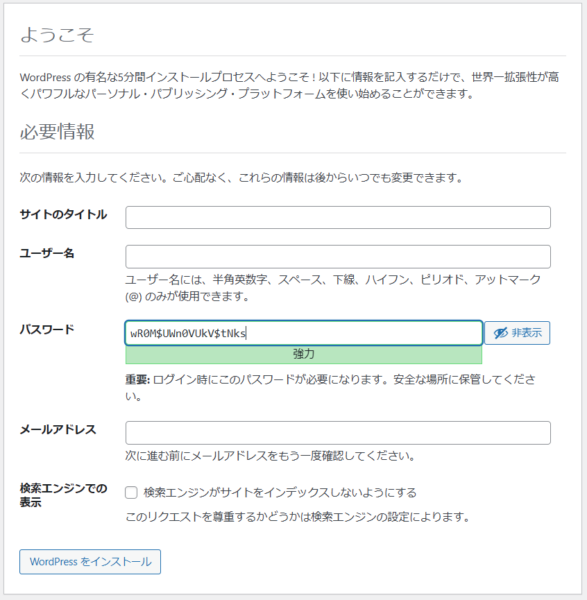Enable the search engine no-index checkbox
The image size is (587, 600).
tap(131, 492)
